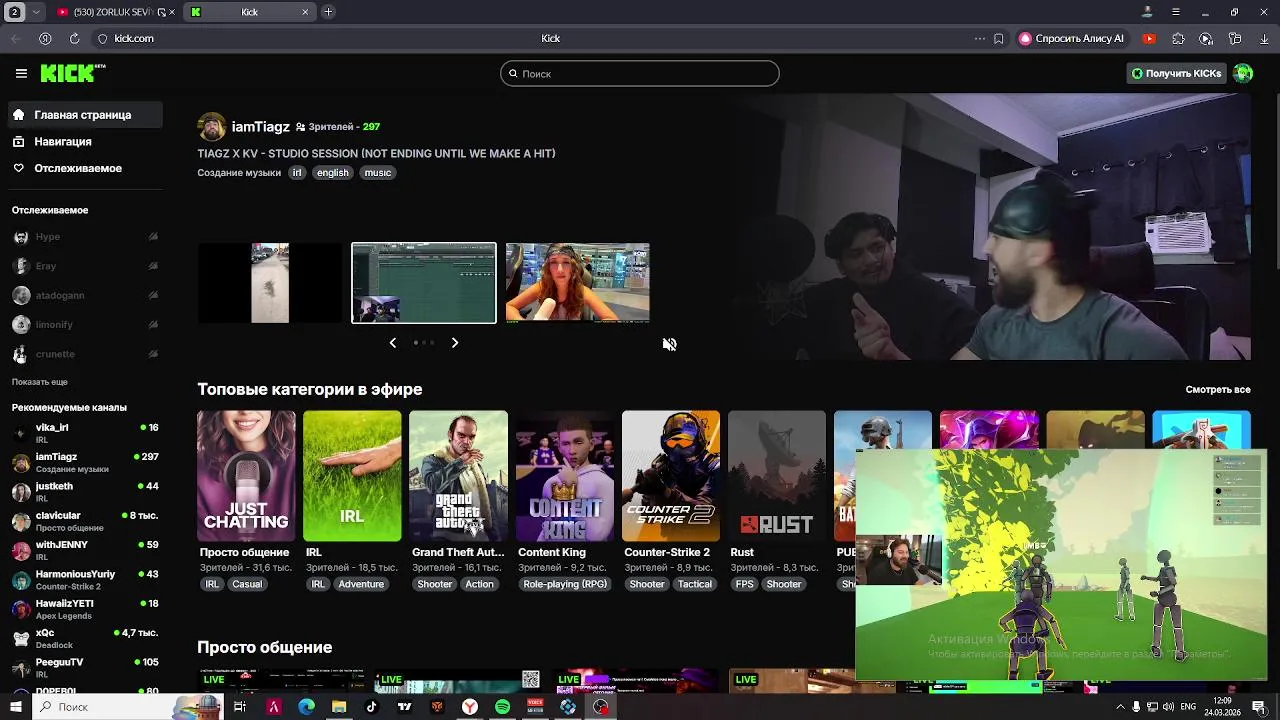The width and height of the screenshot is (1280, 720).
Task: Open the Rust category card
Action: coord(777,476)
